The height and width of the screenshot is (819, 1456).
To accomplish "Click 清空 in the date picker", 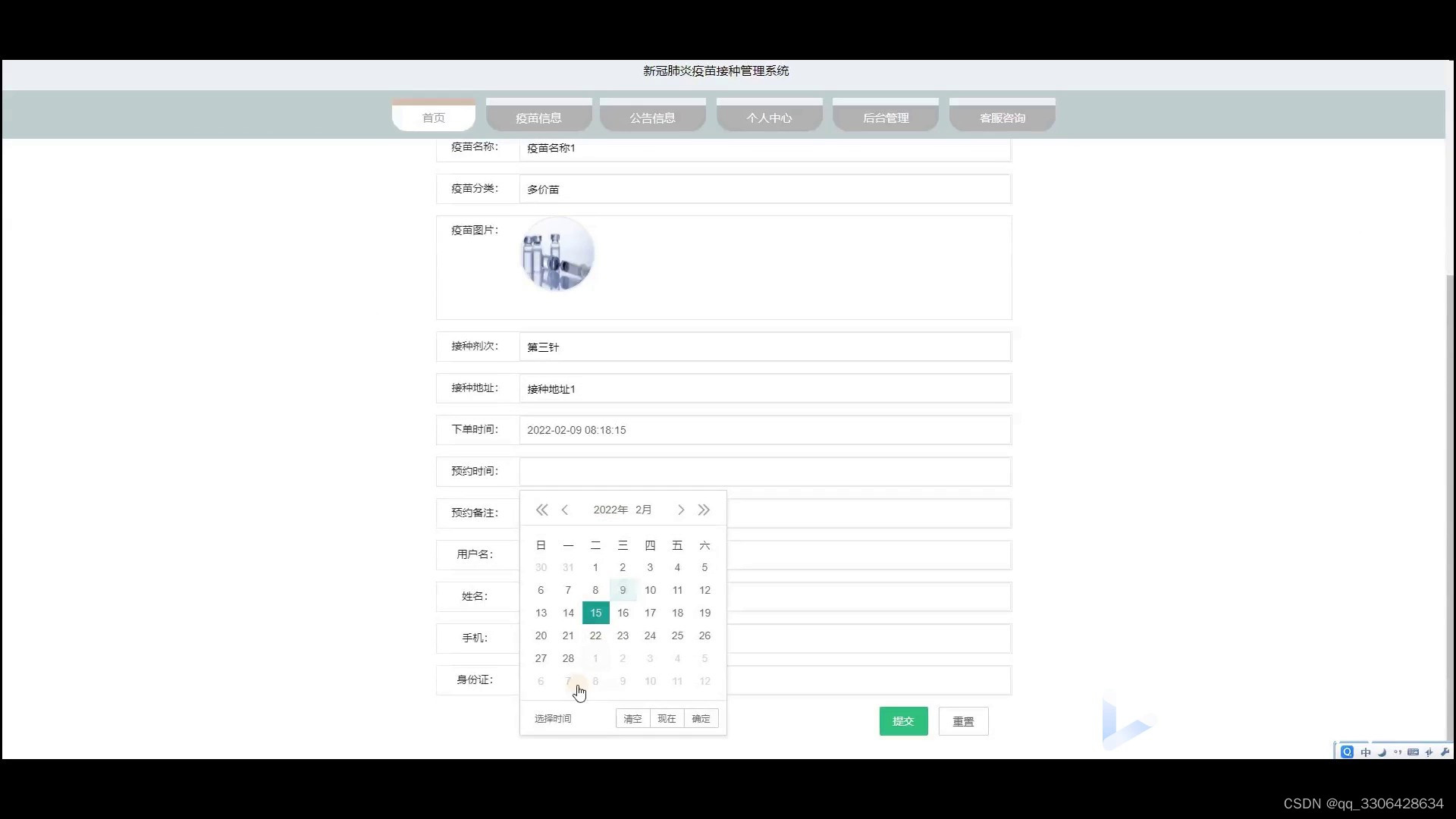I will 632,718.
